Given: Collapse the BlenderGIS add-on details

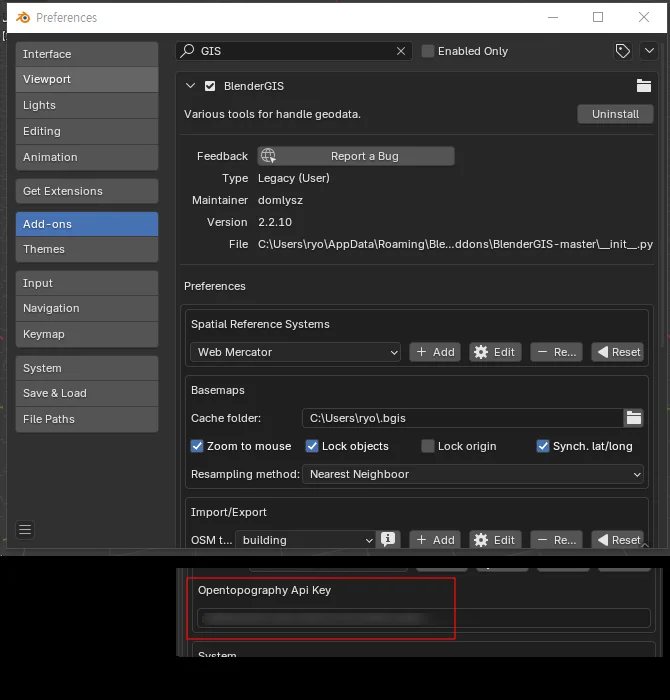Looking at the screenshot, I should (x=190, y=86).
